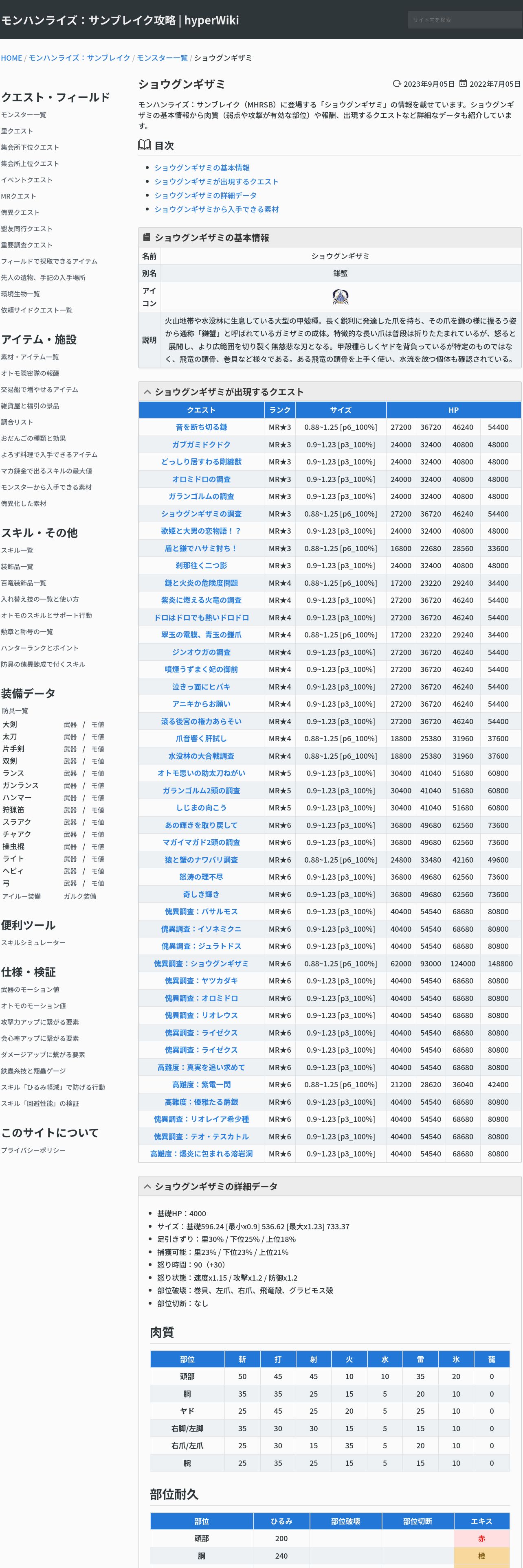
Task: Click the 龍 column header in 肉質 table
Action: tap(491, 1359)
